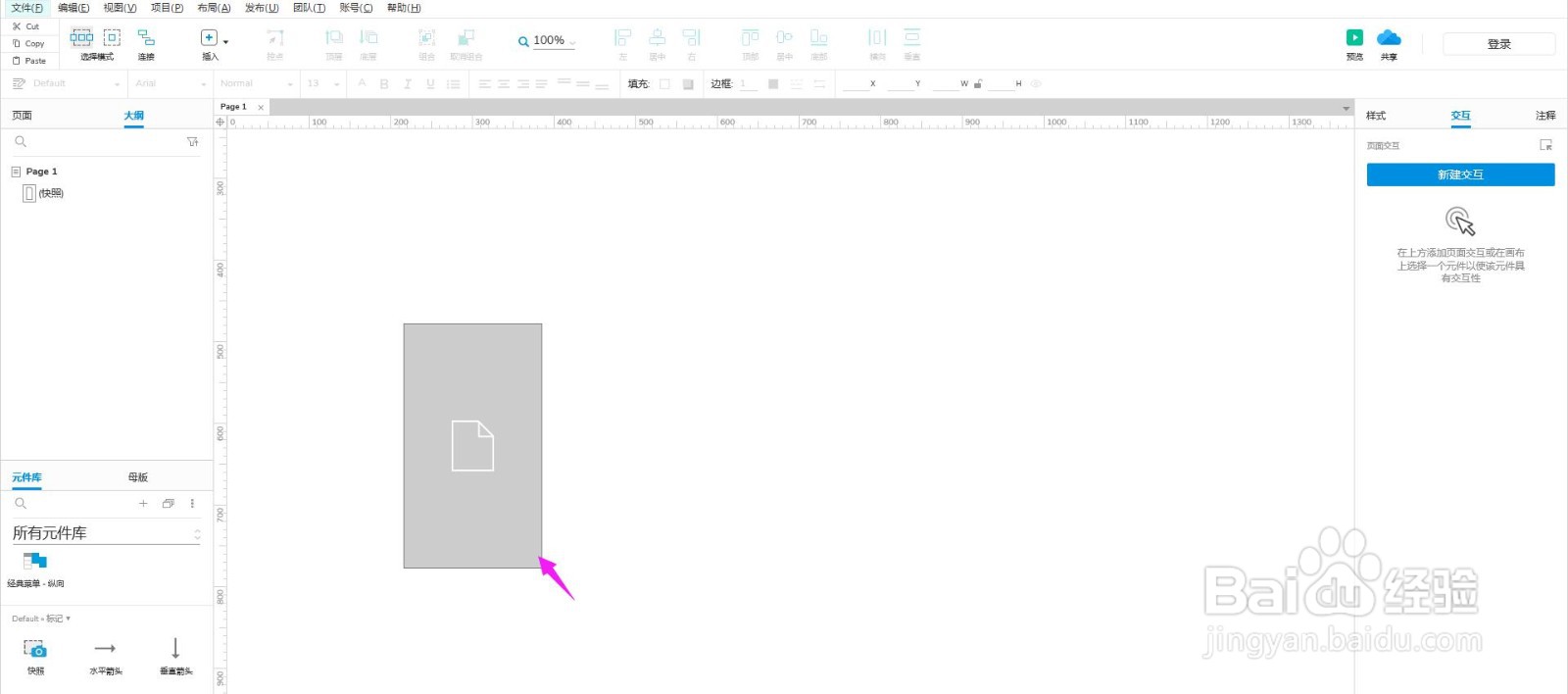Image resolution: width=1568 pixels, height=694 pixels.
Task: Click the 边框 border width field
Action: 748,84
